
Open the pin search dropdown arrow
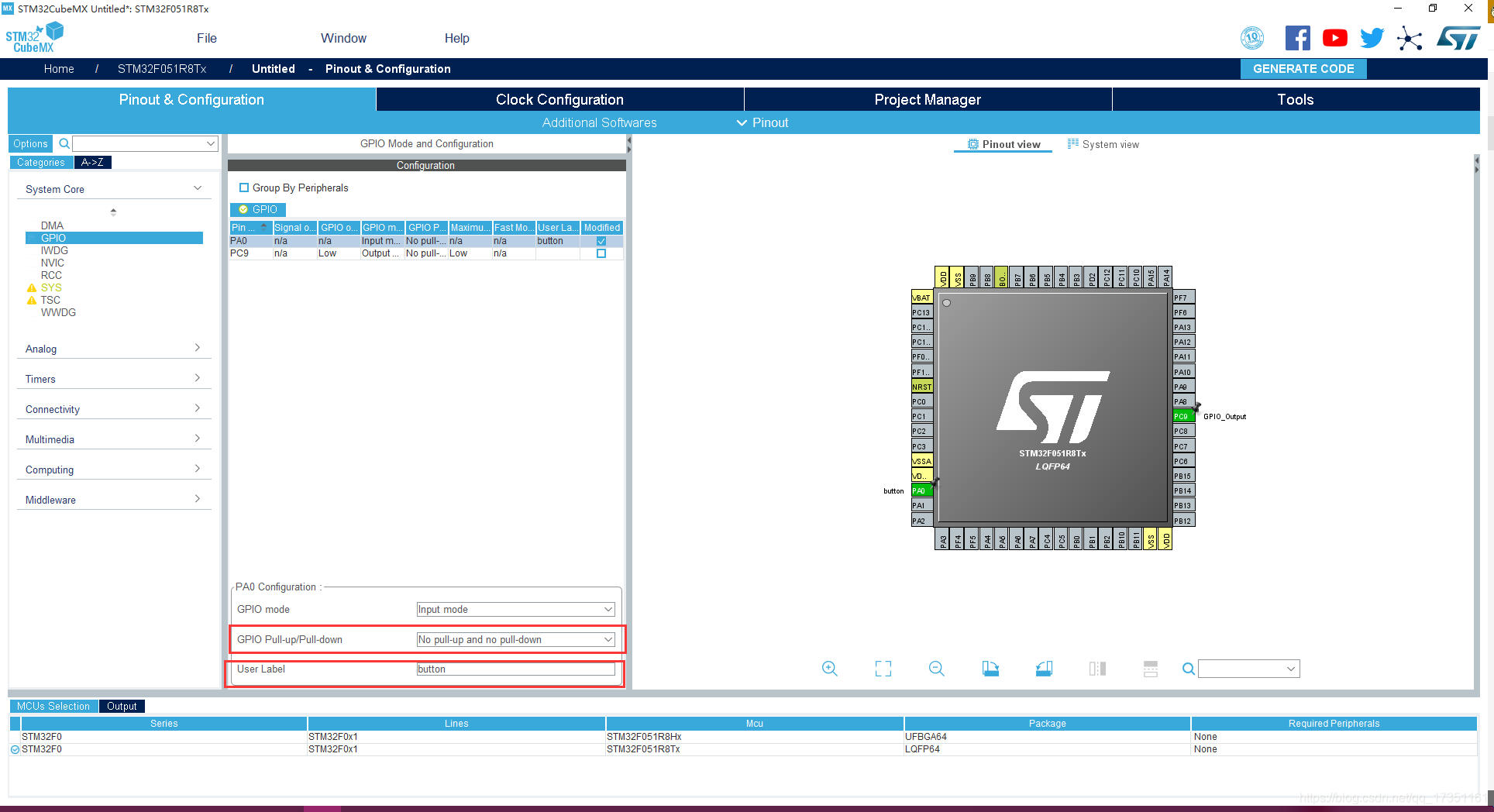[1291, 669]
